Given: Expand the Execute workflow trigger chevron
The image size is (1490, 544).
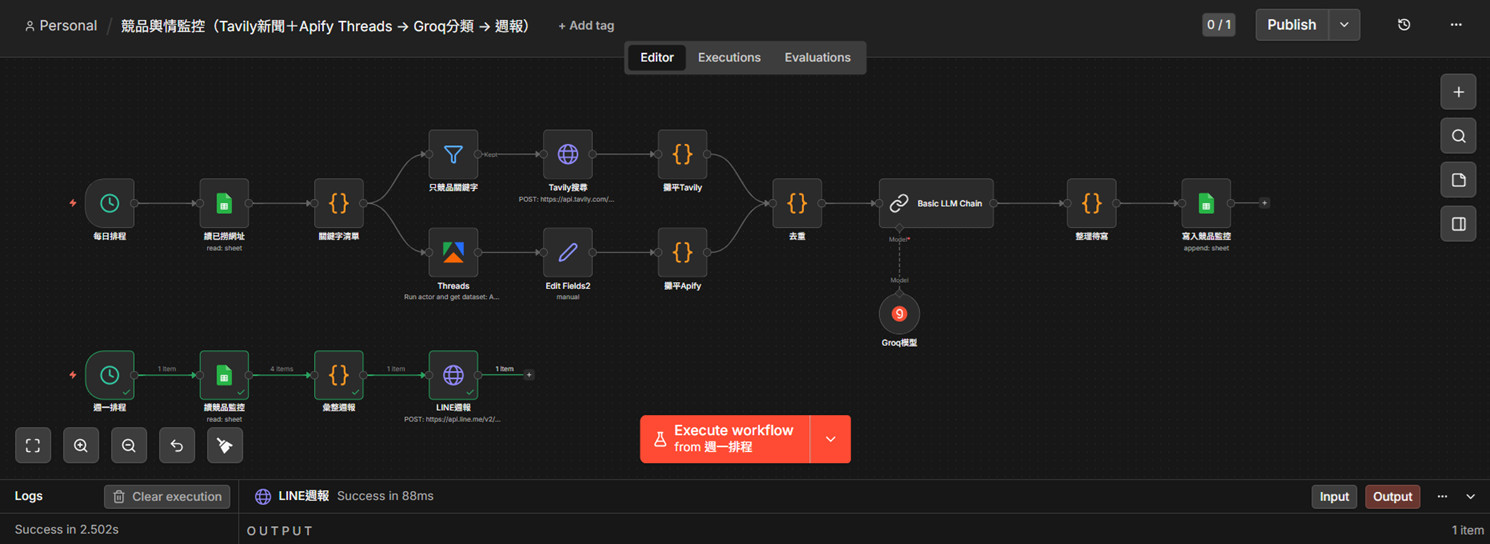Looking at the screenshot, I should tap(830, 439).
